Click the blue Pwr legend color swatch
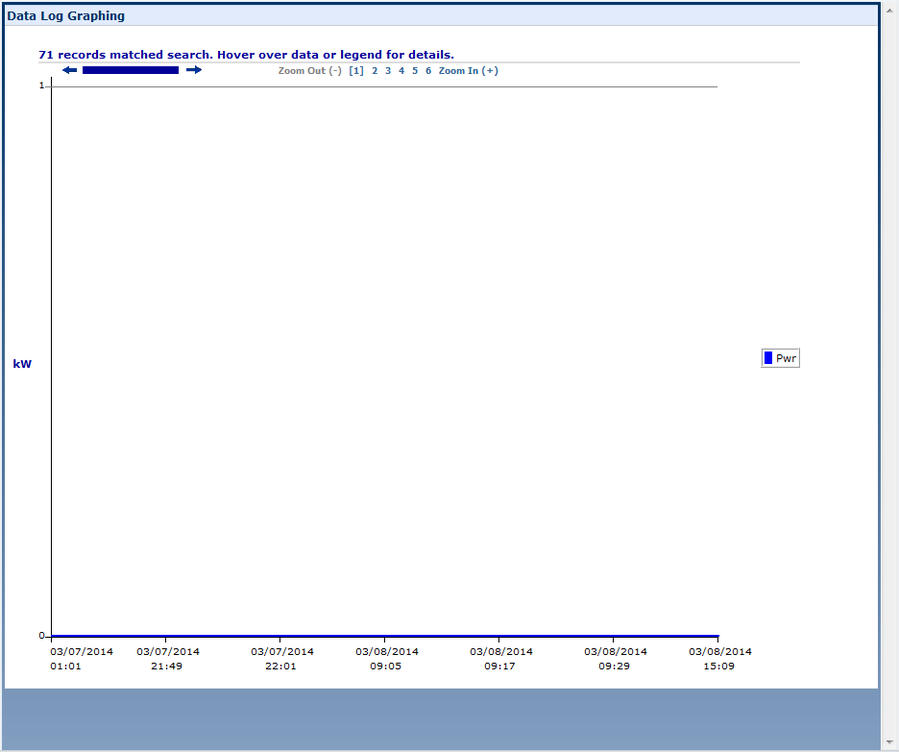This screenshot has width=899, height=752. [768, 358]
